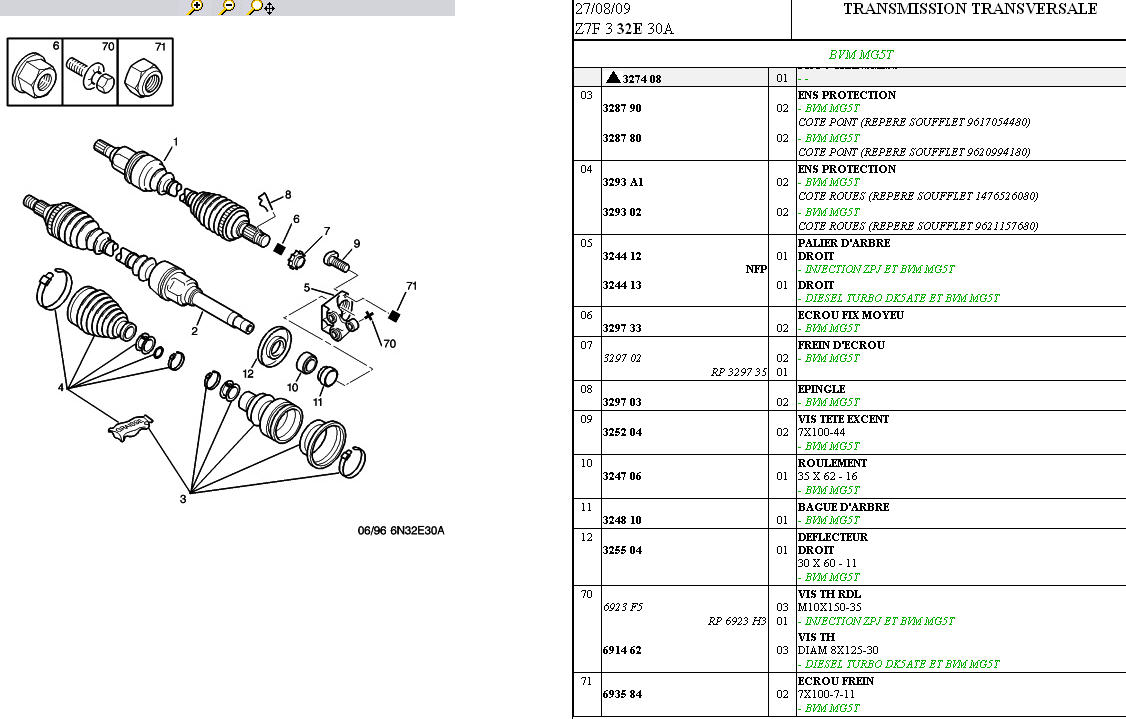
Task: Open part number 3297 33 hub nut
Action: point(622,328)
